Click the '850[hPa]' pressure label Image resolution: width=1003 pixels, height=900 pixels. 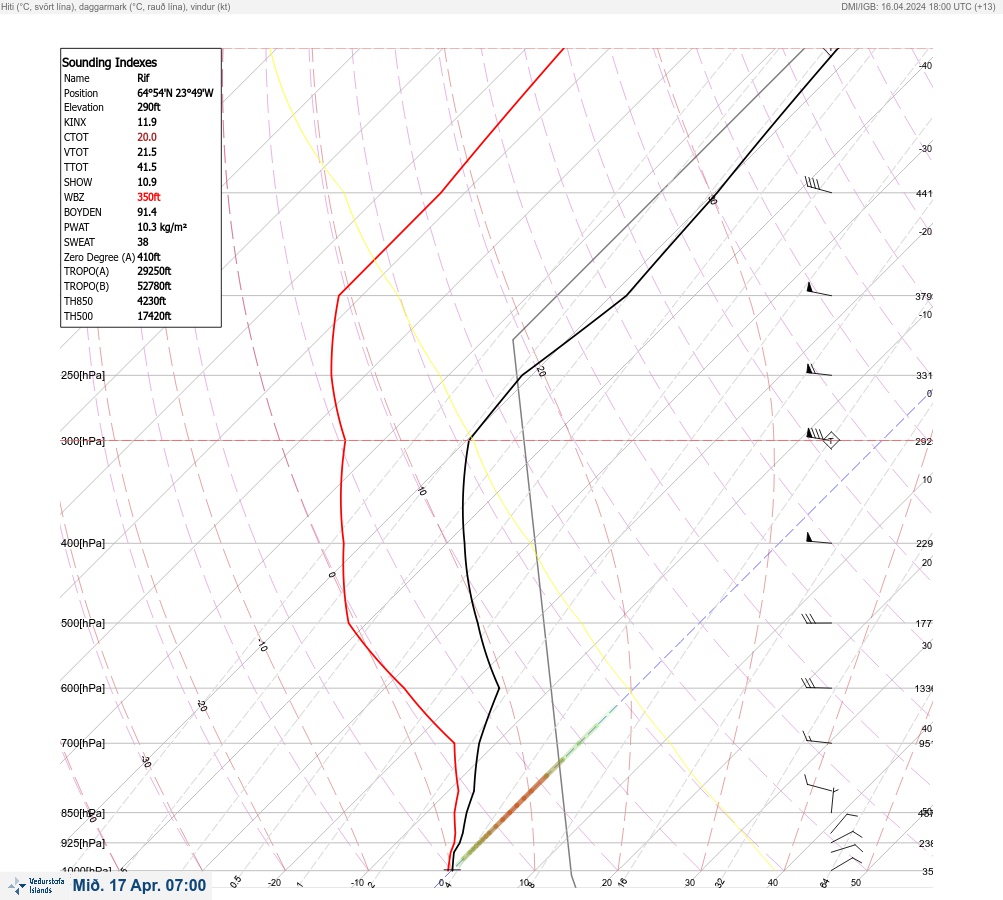click(83, 813)
